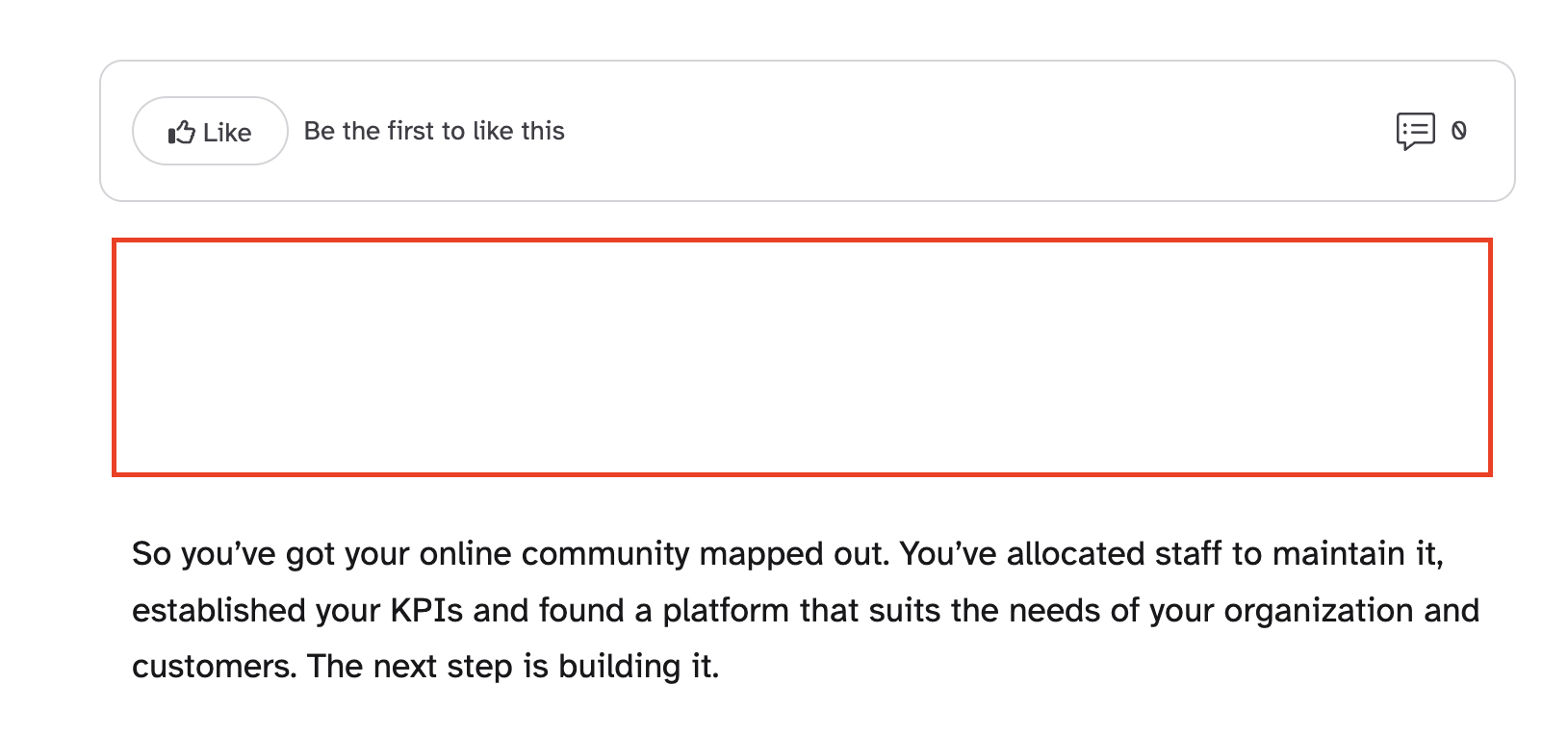Open comments via speech bubble icon
1568x735 pixels.
[x=1415, y=131]
